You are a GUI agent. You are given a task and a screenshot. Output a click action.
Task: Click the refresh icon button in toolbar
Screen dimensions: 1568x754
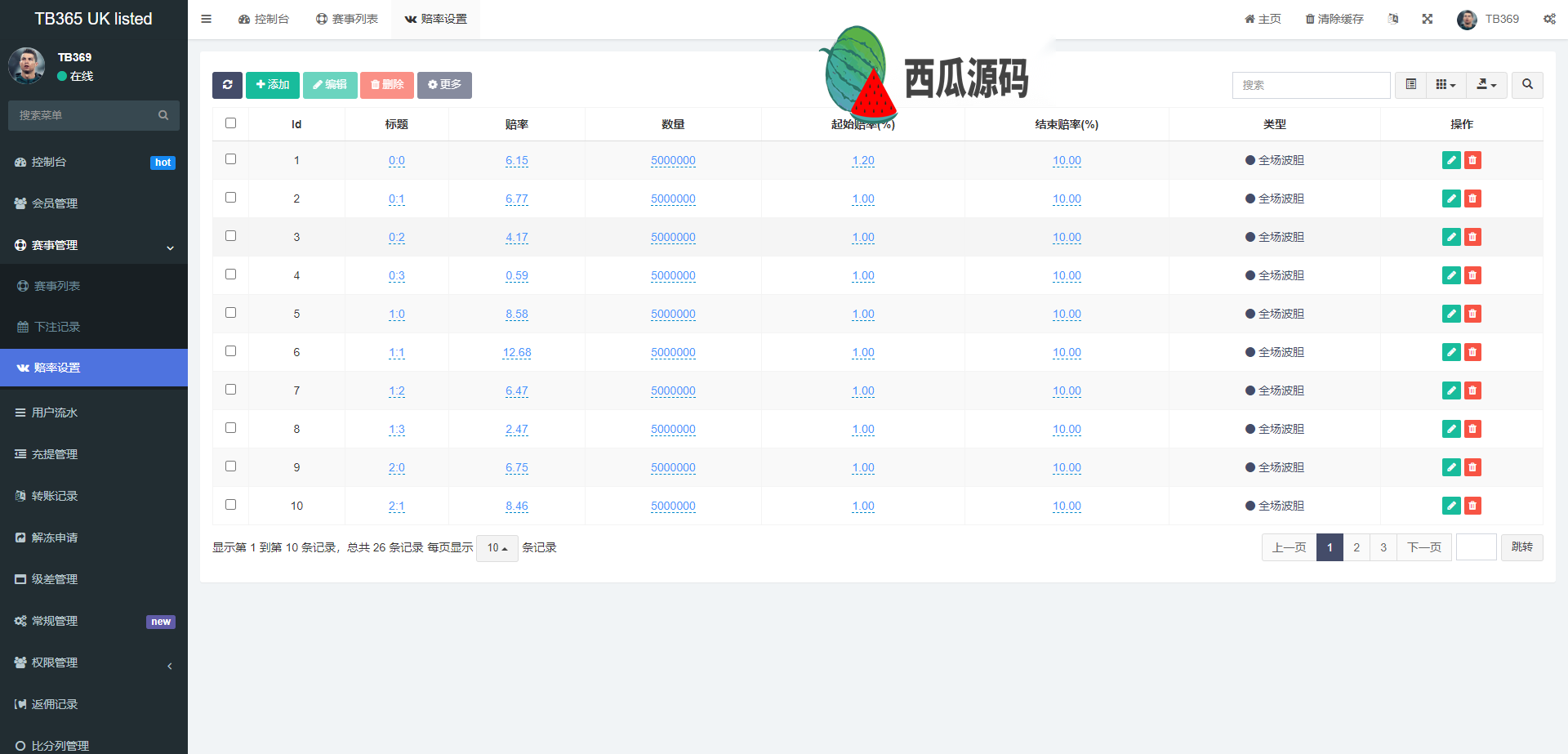227,85
